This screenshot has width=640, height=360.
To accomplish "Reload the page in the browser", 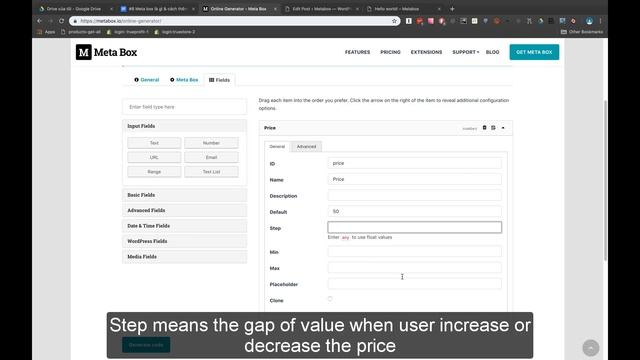I will click(x=61, y=21).
